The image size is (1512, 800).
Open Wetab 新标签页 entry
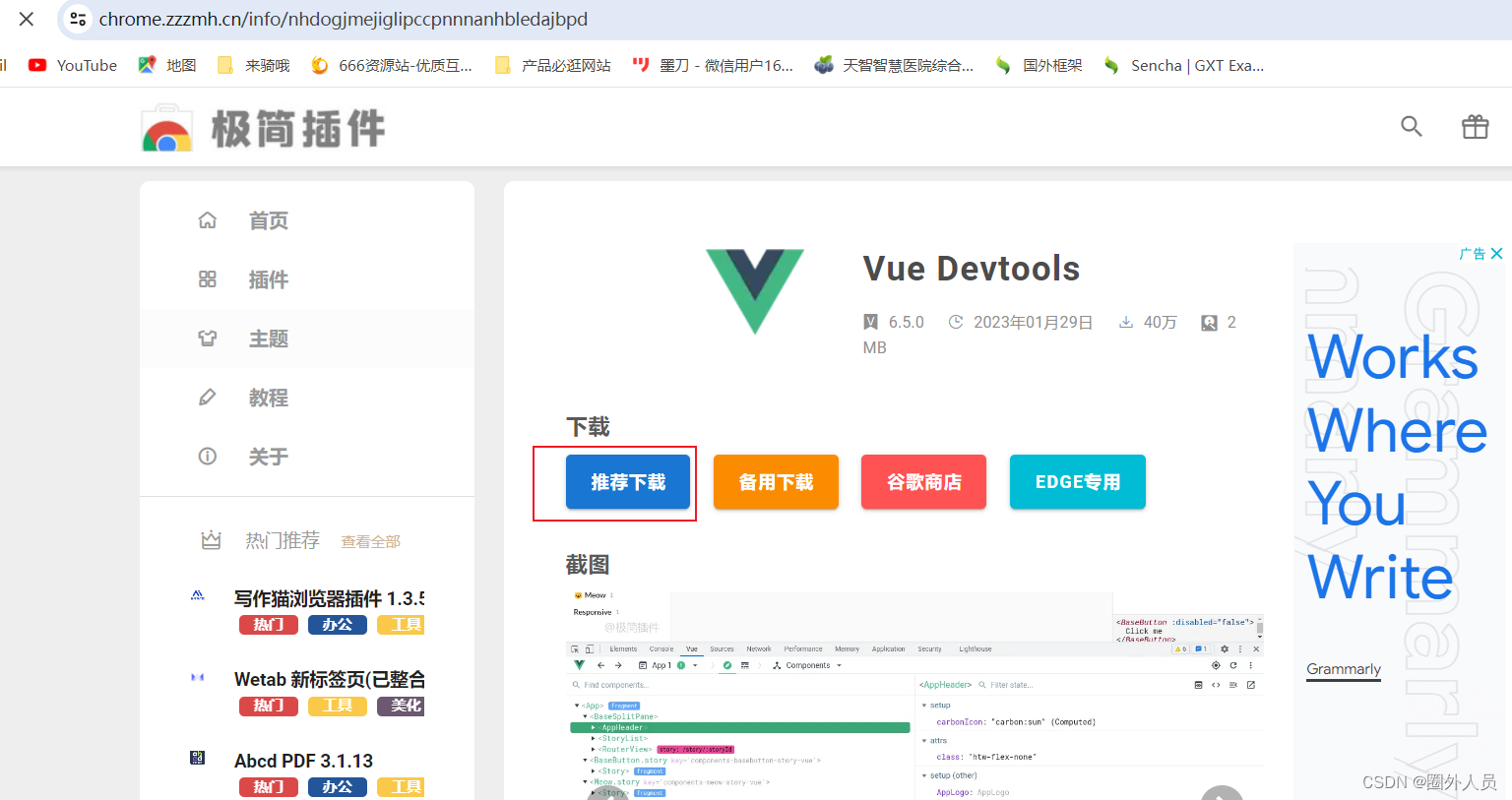[x=329, y=679]
